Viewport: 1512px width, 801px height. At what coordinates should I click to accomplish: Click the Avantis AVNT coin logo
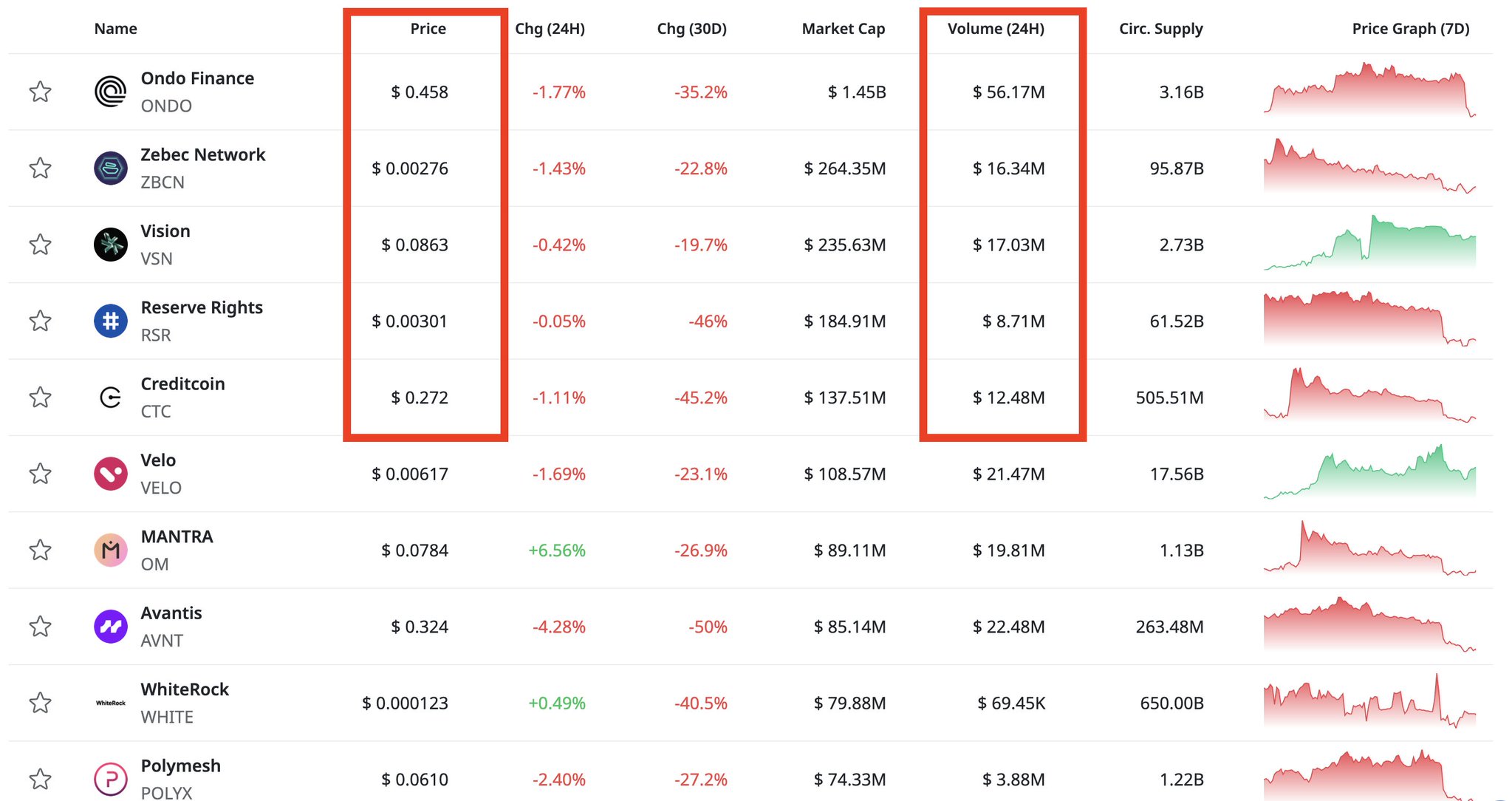point(111,627)
